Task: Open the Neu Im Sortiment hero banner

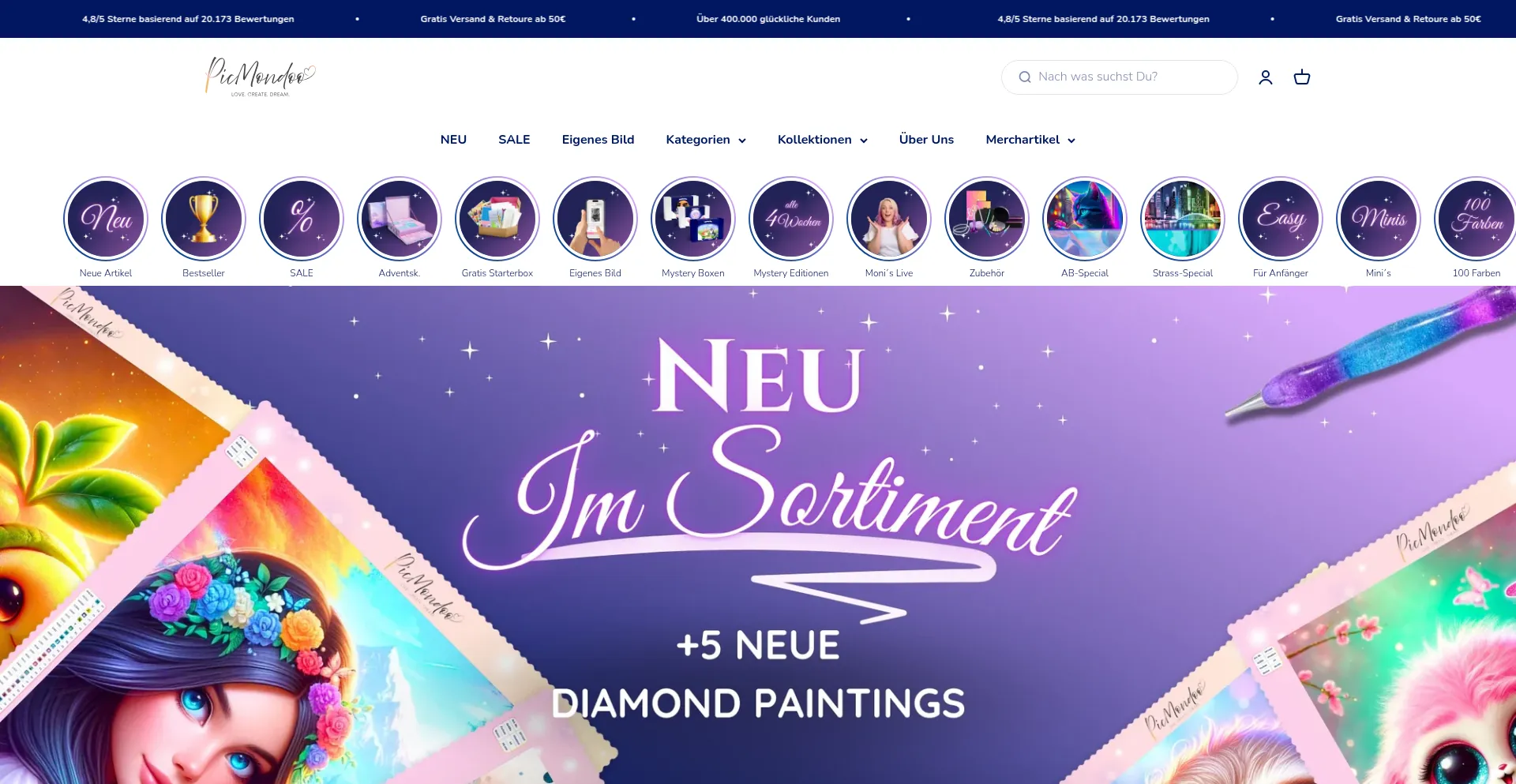Action: (x=758, y=535)
